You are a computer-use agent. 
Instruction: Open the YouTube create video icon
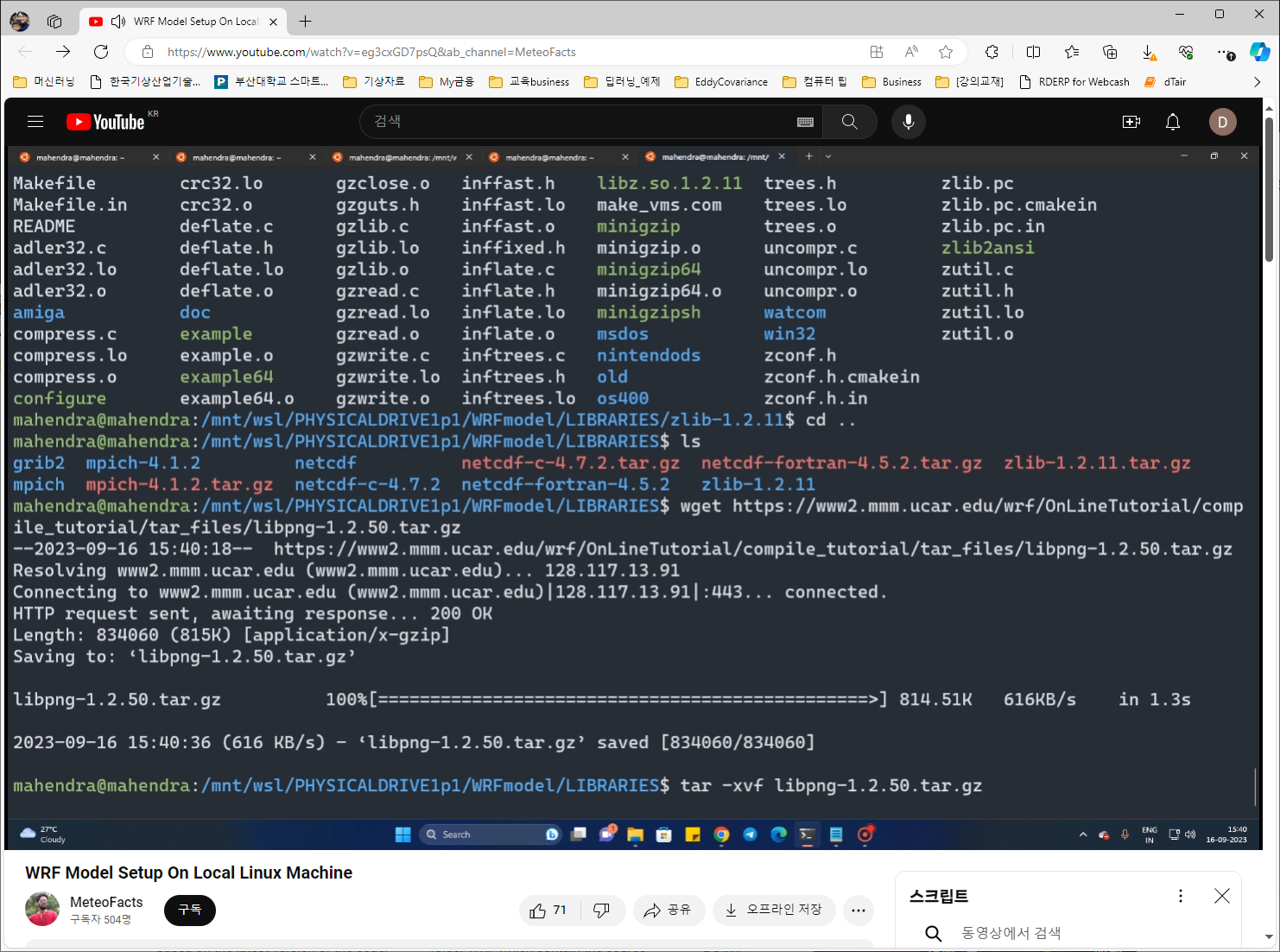coord(1131,122)
